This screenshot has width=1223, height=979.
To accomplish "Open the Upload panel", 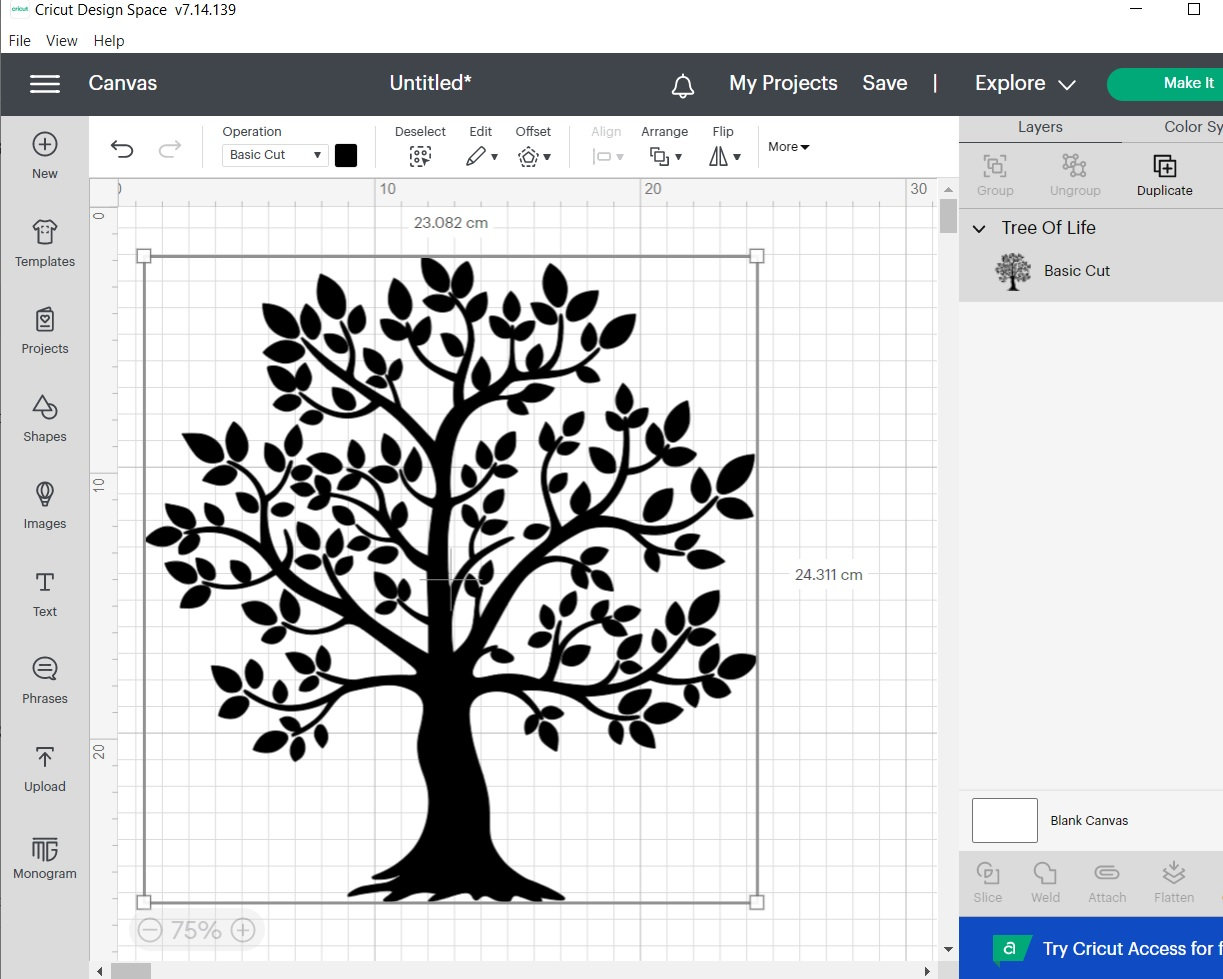I will click(x=44, y=770).
